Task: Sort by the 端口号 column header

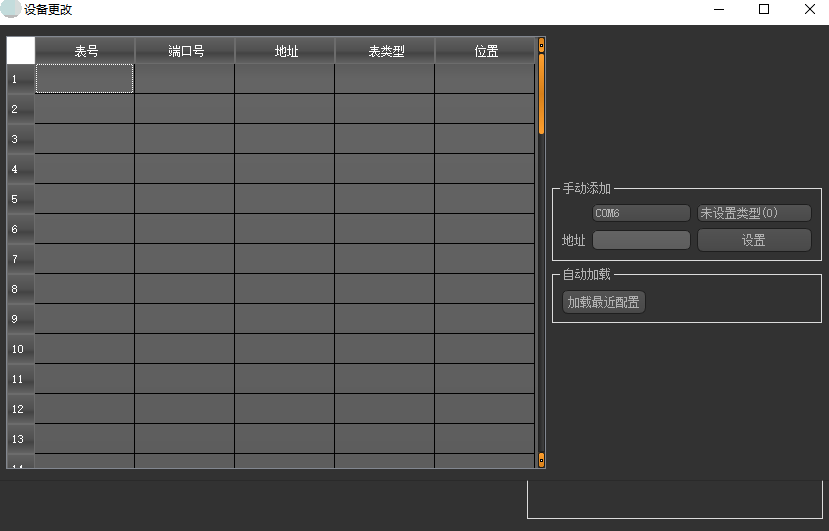Action: point(185,51)
